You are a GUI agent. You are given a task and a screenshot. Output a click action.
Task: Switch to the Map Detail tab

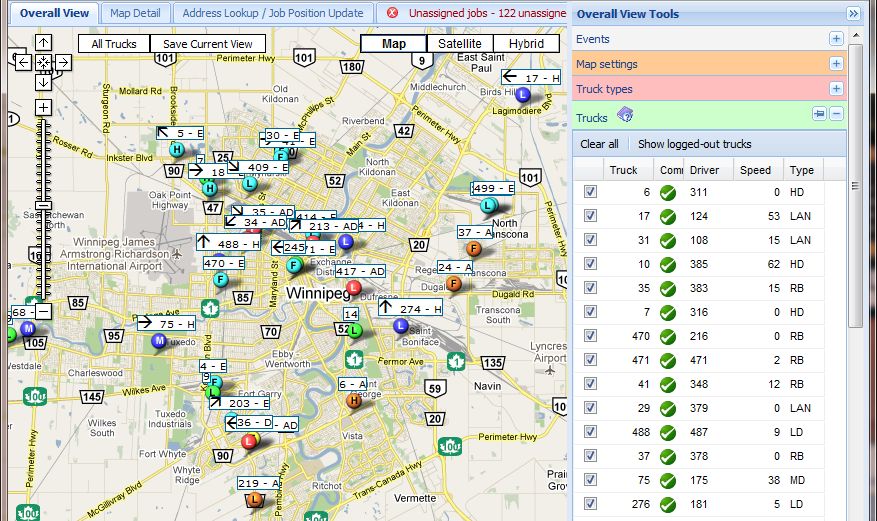135,14
